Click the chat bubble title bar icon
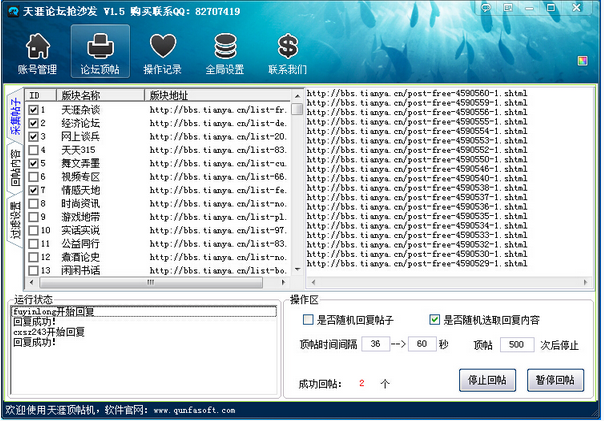The image size is (604, 421). click(x=487, y=8)
